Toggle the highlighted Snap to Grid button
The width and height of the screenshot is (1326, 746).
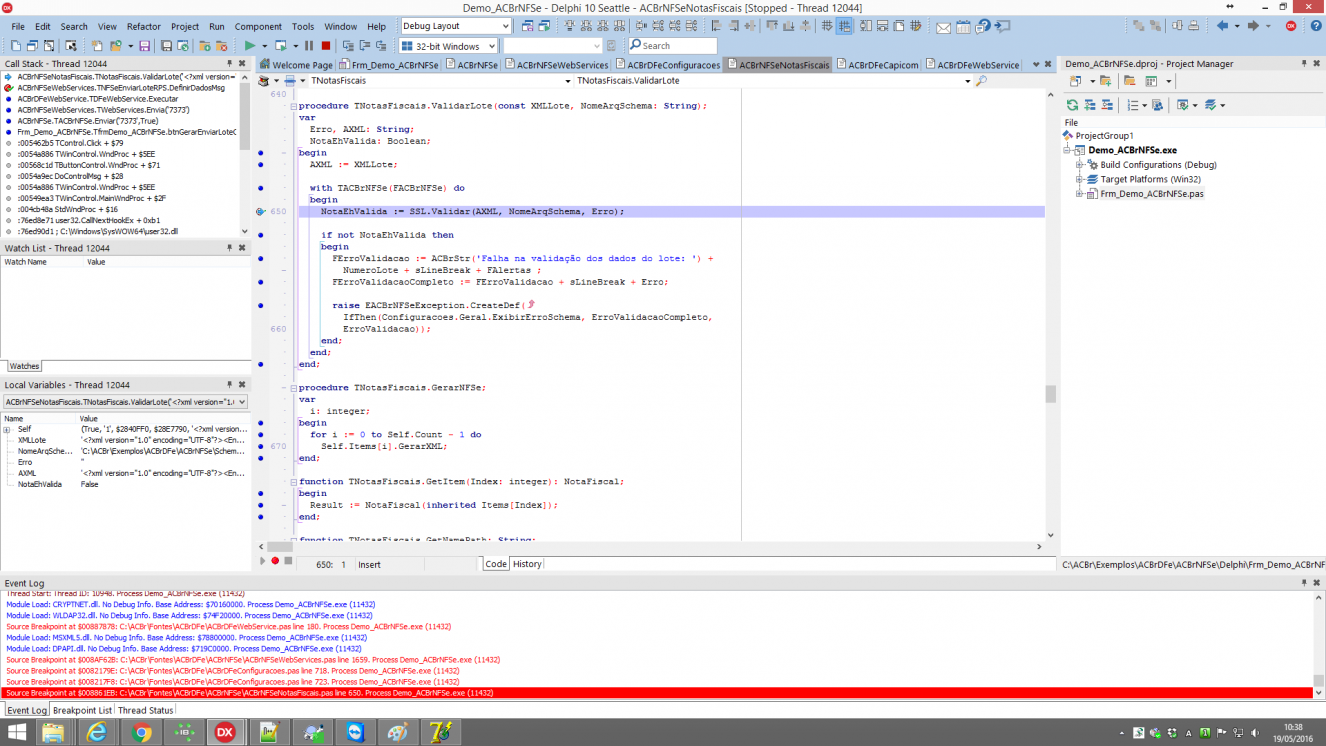pyautogui.click(x=845, y=27)
